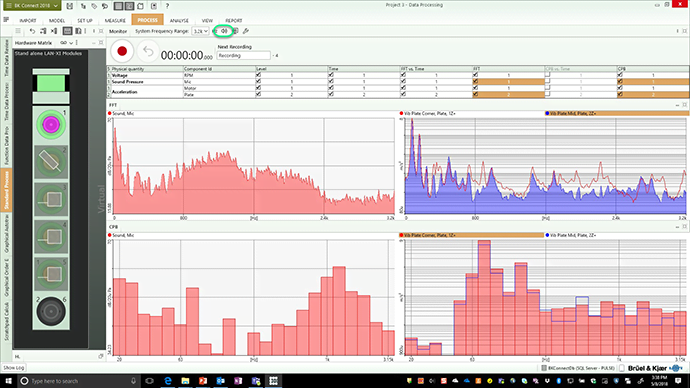Minimize the Hardware Matrix panel
690x388 pixels.
coord(94,43)
